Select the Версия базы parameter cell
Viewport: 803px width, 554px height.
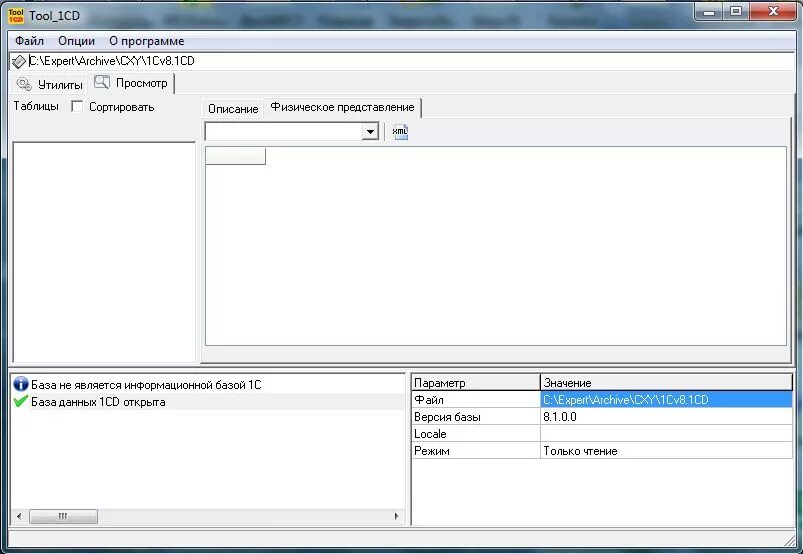click(x=476, y=417)
